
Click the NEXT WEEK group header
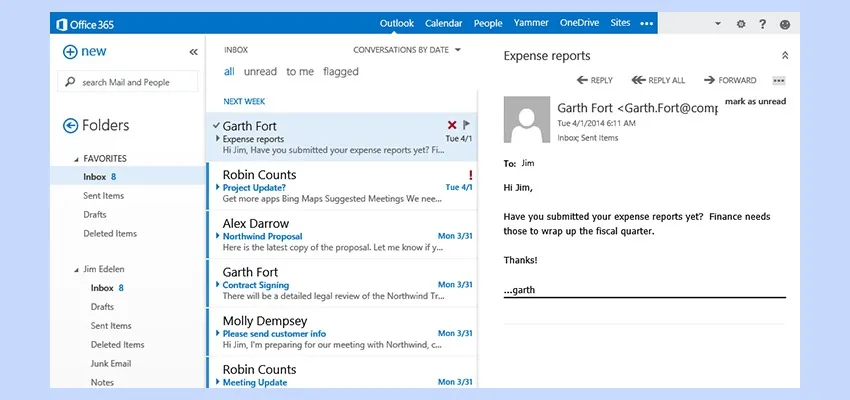tap(244, 101)
